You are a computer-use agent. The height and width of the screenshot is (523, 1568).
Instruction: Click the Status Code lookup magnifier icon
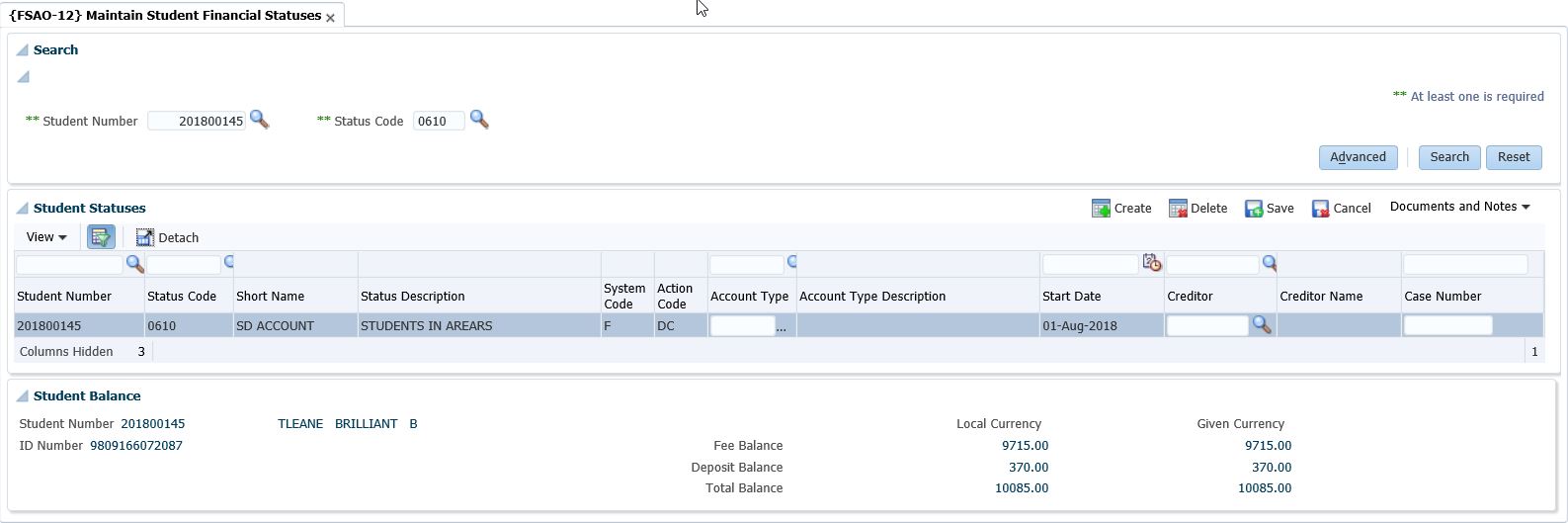(479, 120)
